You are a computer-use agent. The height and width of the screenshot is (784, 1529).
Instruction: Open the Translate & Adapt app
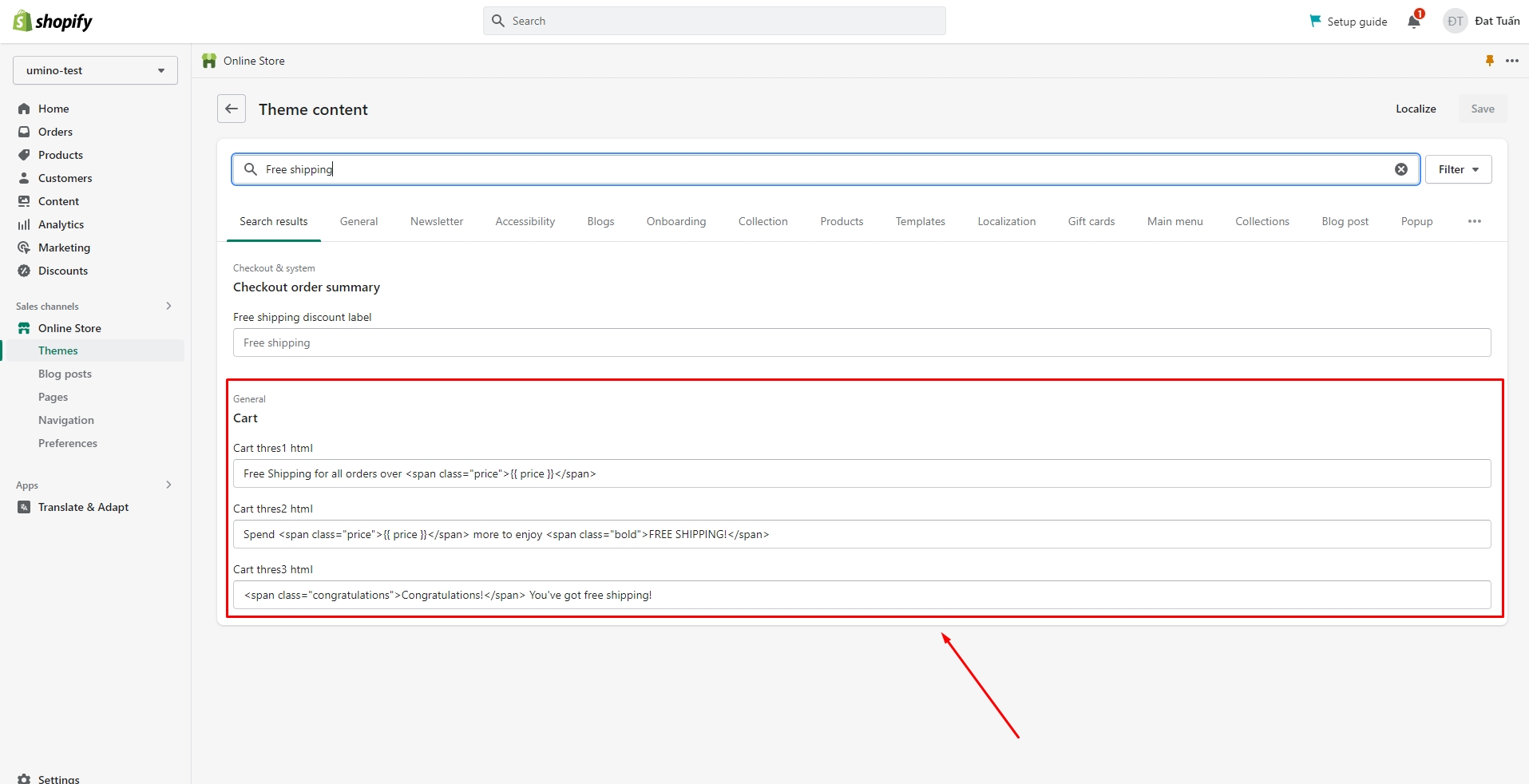click(83, 507)
